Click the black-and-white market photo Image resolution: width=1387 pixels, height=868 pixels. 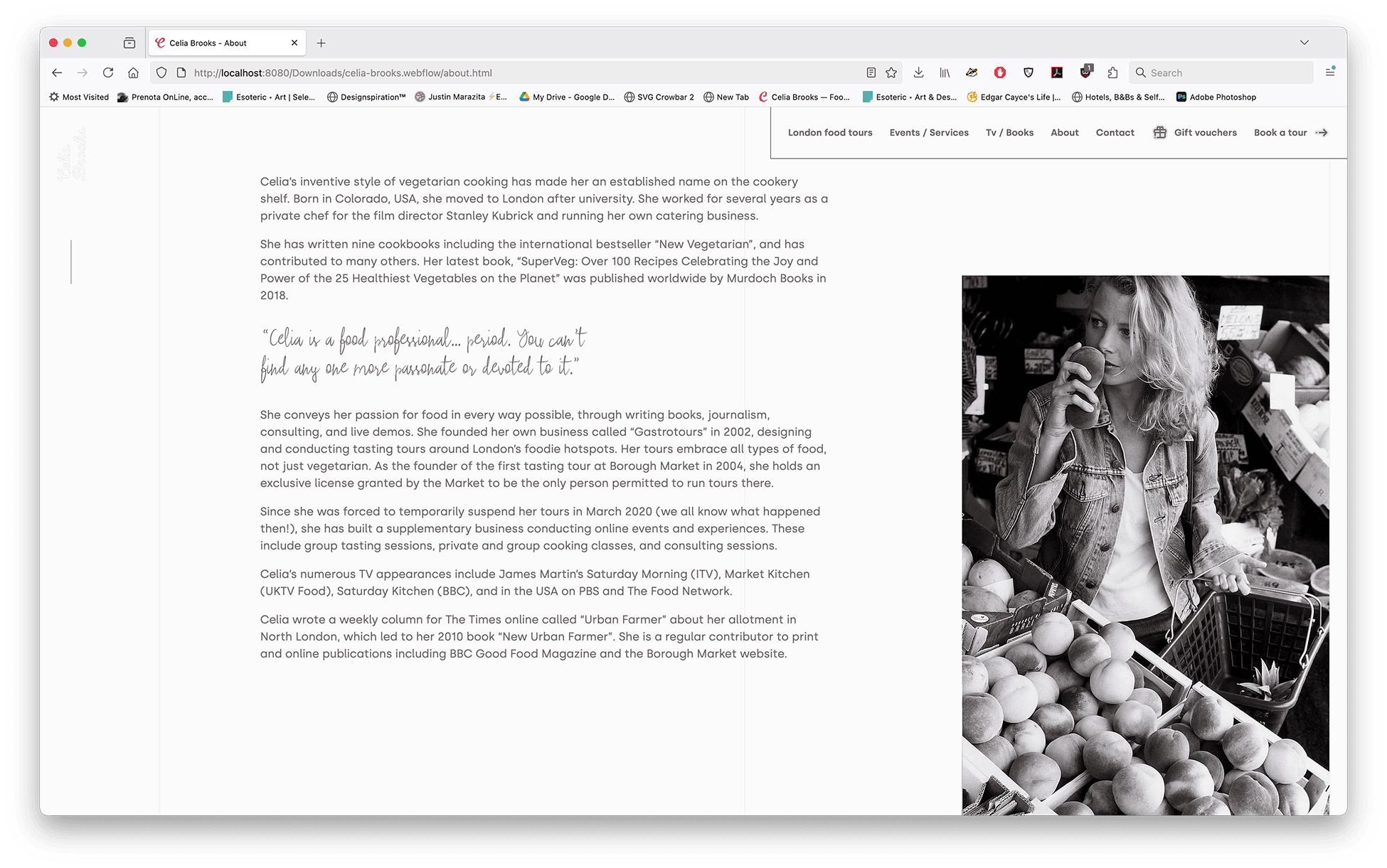pos(1145,545)
